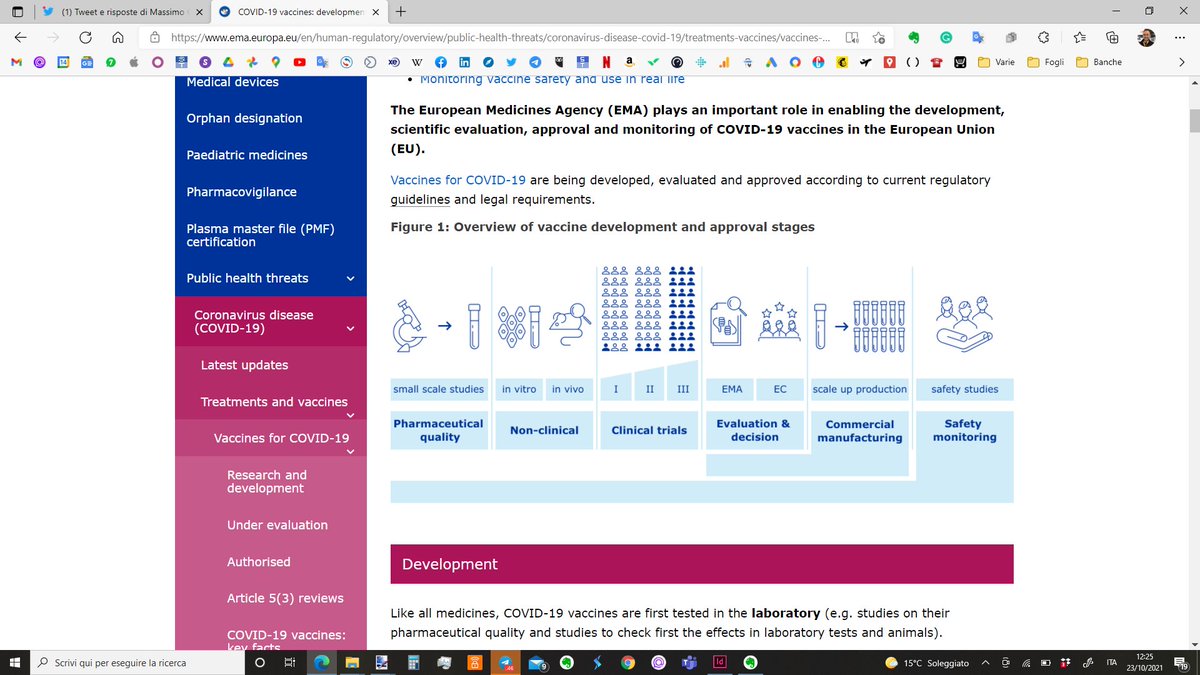
Task: Open Favorites list icon in toolbar
Action: [x=1080, y=37]
